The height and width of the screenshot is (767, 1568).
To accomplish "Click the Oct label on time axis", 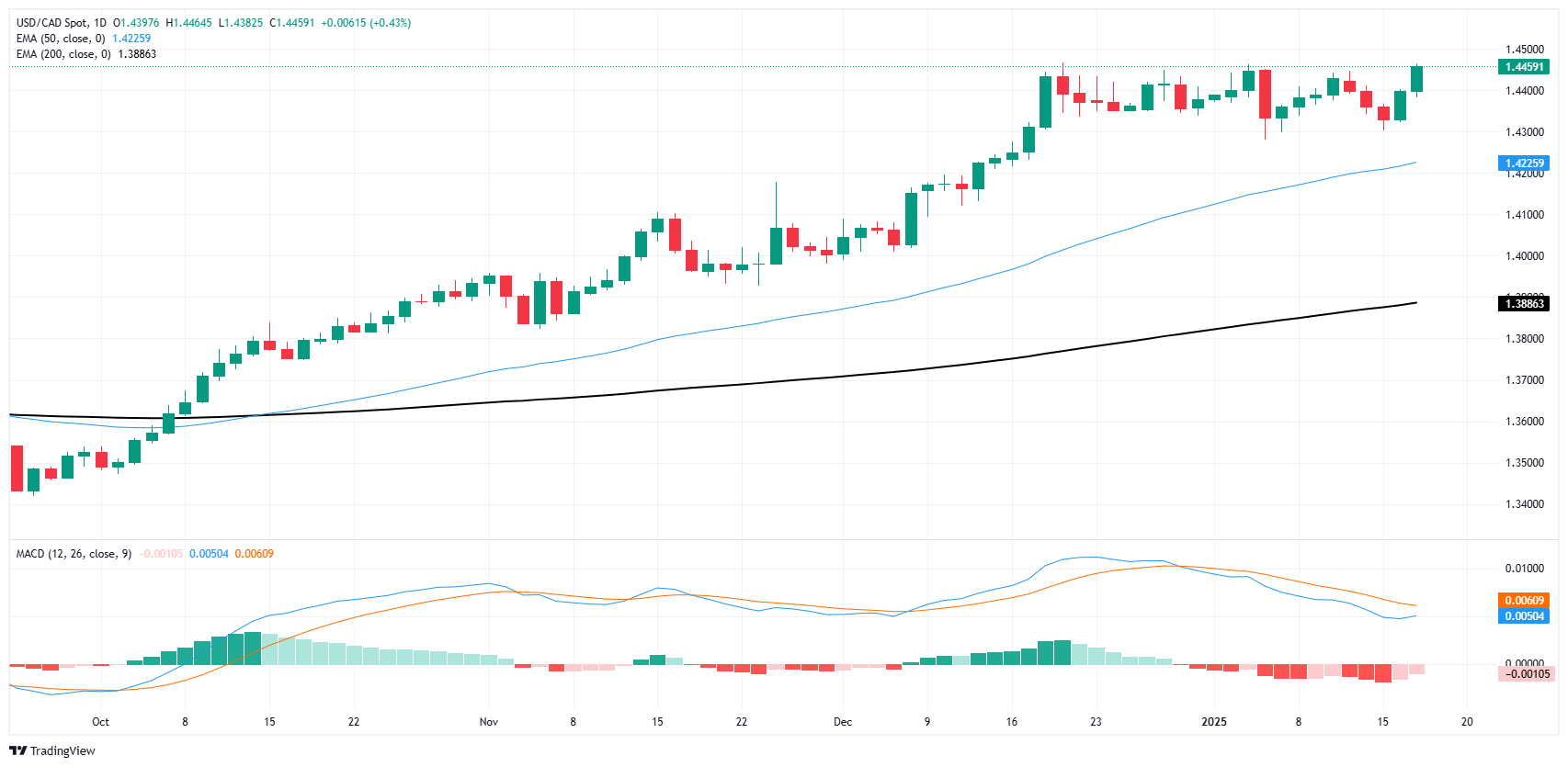I will (101, 722).
